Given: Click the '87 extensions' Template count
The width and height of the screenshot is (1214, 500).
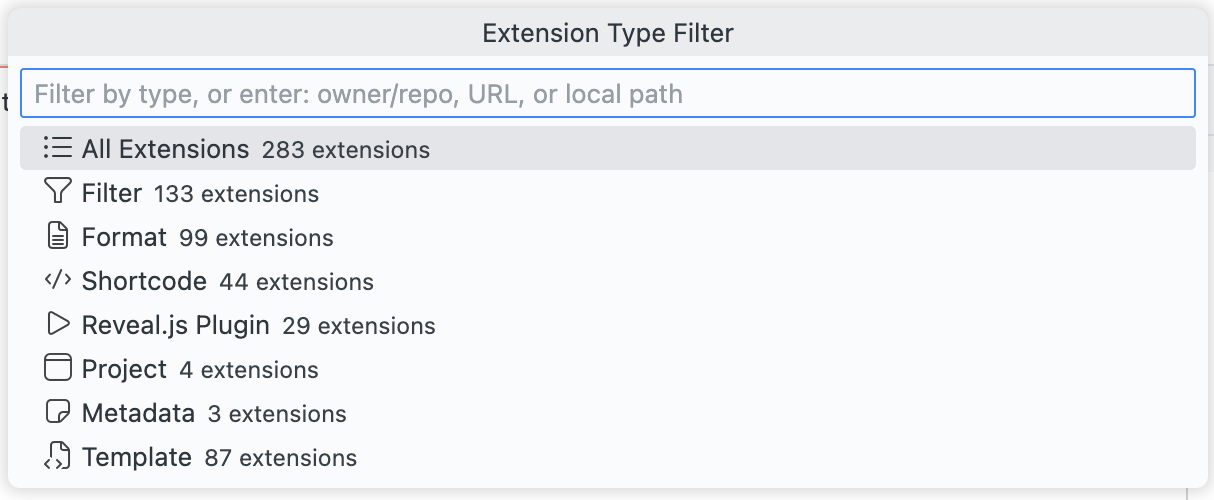Looking at the screenshot, I should click(x=280, y=458).
